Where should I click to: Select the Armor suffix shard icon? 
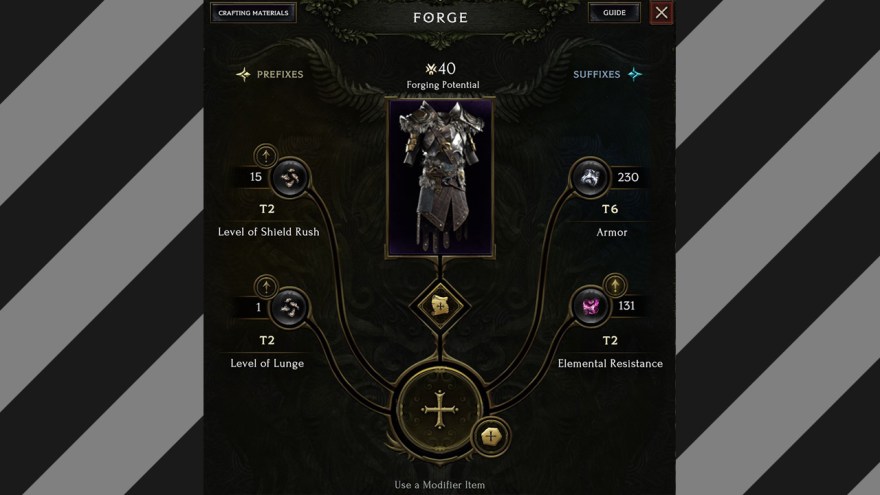[x=590, y=177]
